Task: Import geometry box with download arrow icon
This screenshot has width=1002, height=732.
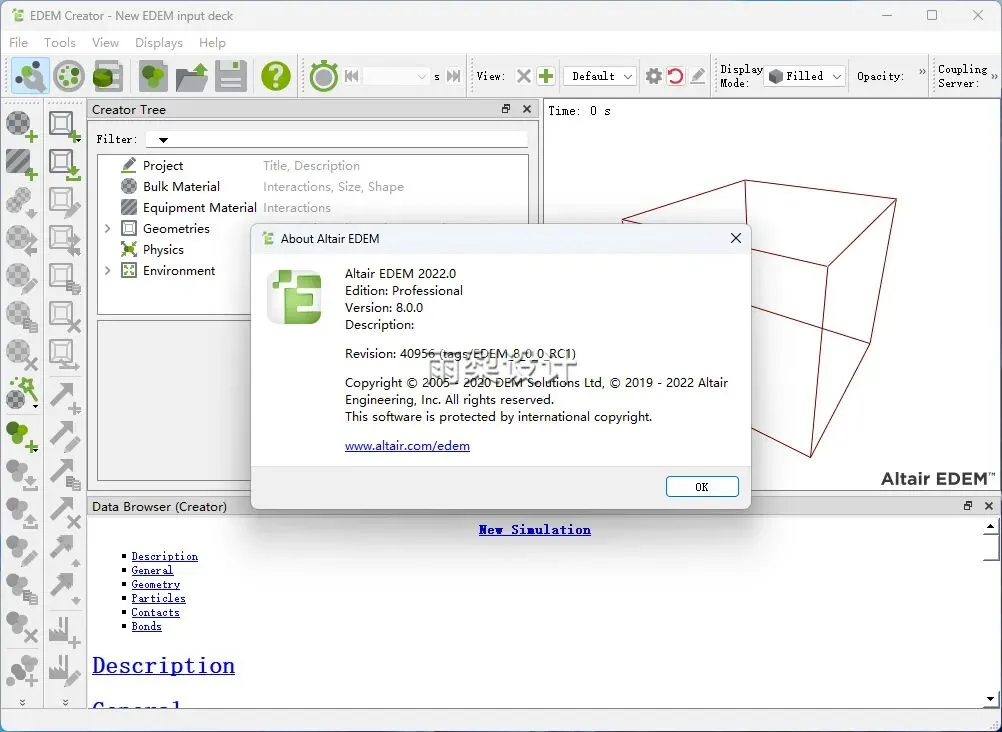Action: [65, 164]
